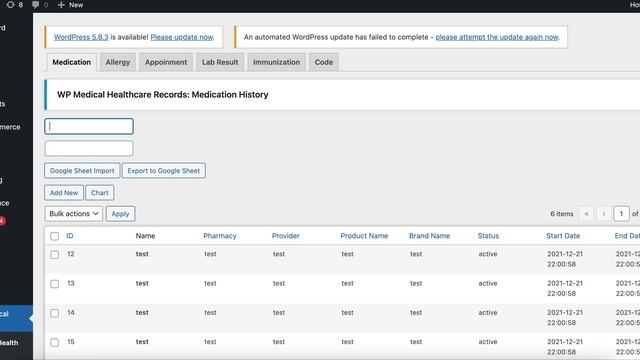
Task: Go to previous page pagination button
Action: tap(604, 214)
